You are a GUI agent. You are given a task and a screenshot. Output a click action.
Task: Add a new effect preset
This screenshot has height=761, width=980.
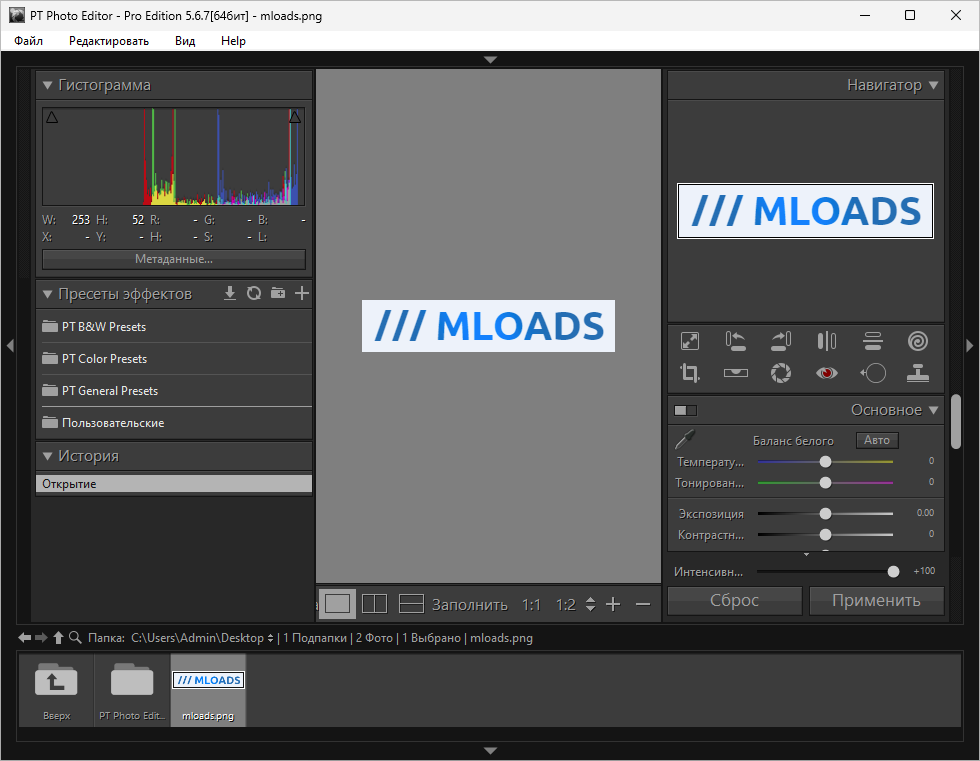coord(301,293)
